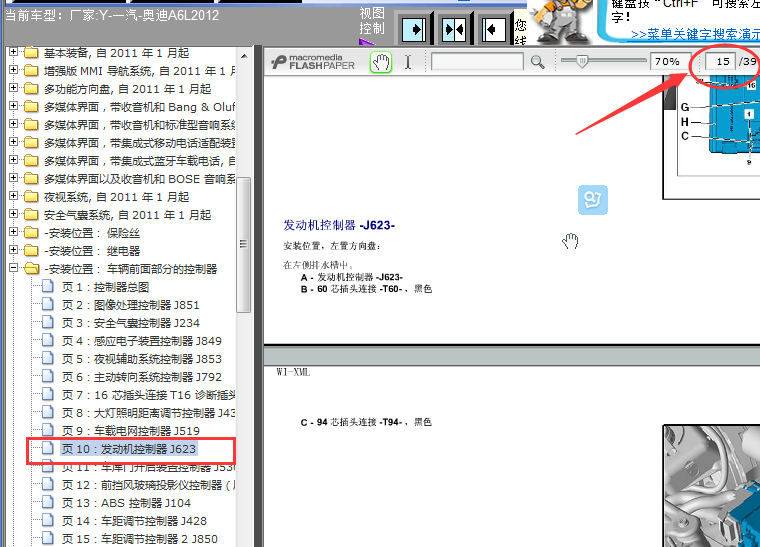Open 页 9：车载电网控制器 J519
760x547 pixels.
click(x=130, y=431)
